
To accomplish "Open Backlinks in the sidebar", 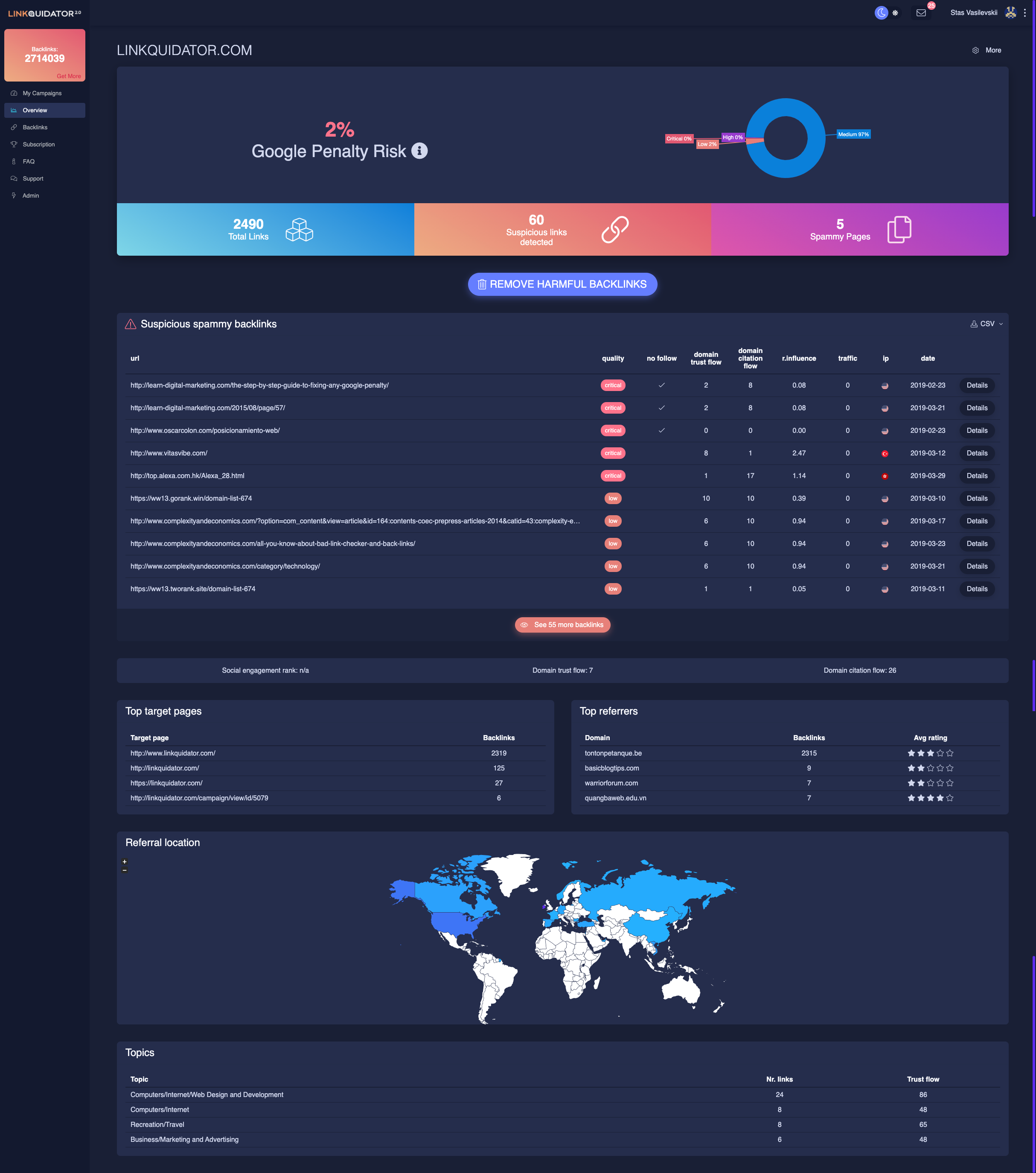I will pyautogui.click(x=35, y=127).
